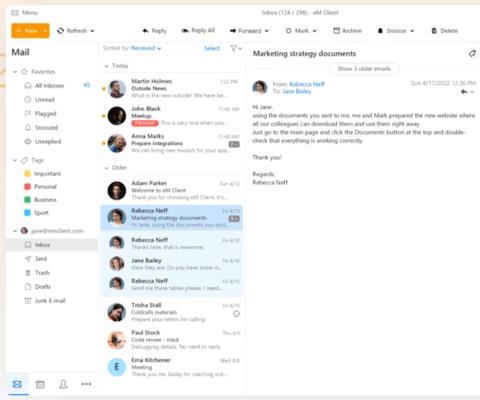
Task: Click sender link Rebecca Neff
Action: click(307, 84)
